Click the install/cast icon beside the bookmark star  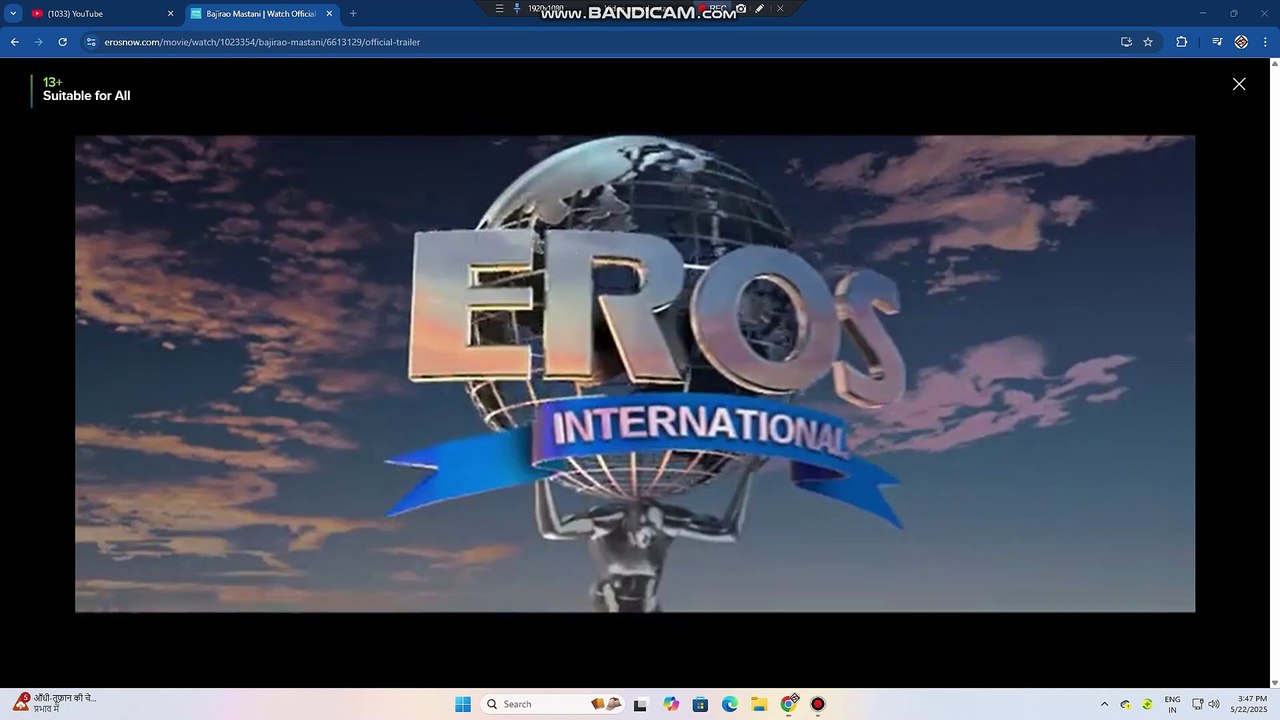tap(1126, 42)
